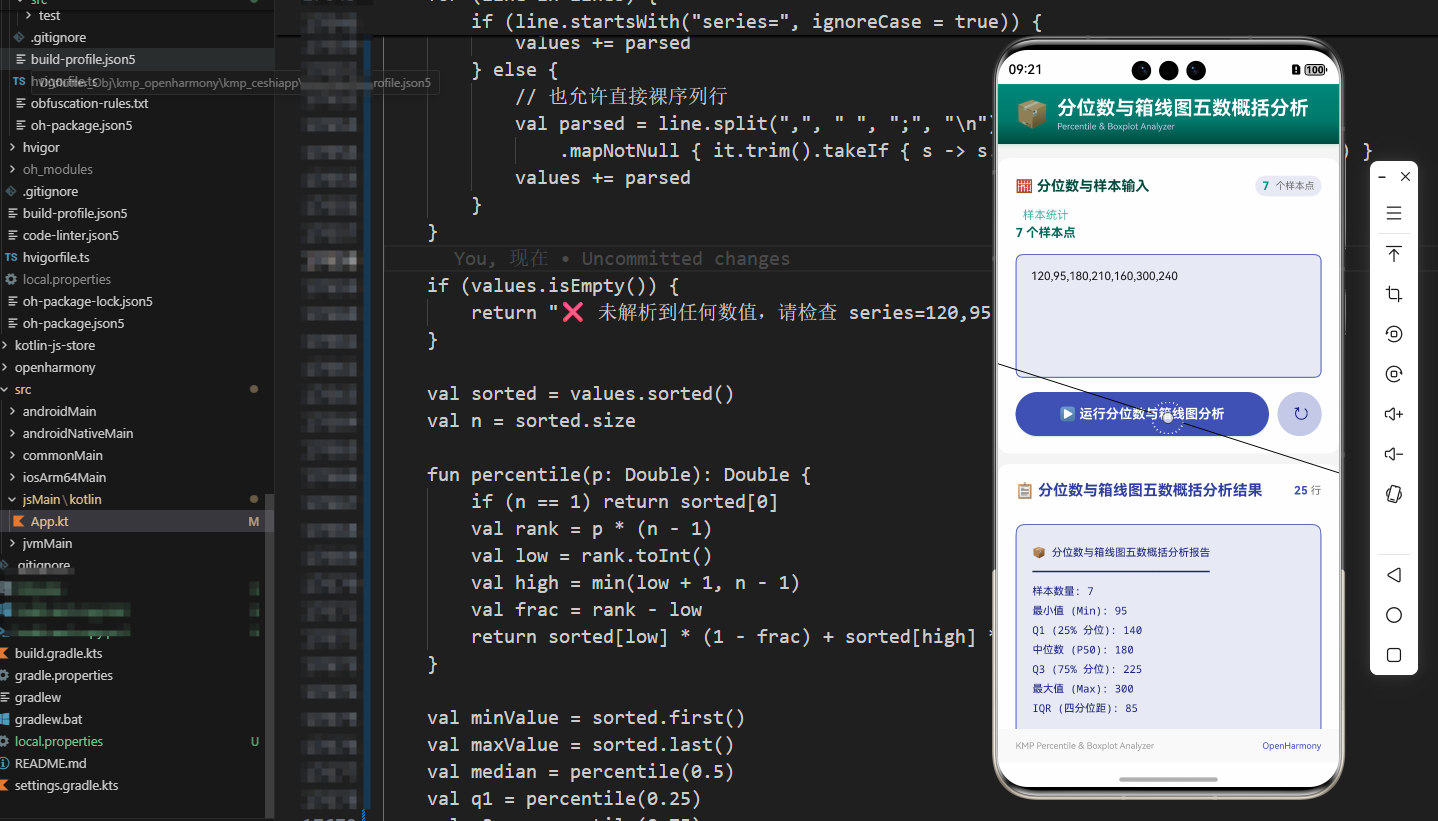Click the 'You, 现在 • Uncommitted changes' blame annotation
1438x821 pixels.
pos(621,258)
